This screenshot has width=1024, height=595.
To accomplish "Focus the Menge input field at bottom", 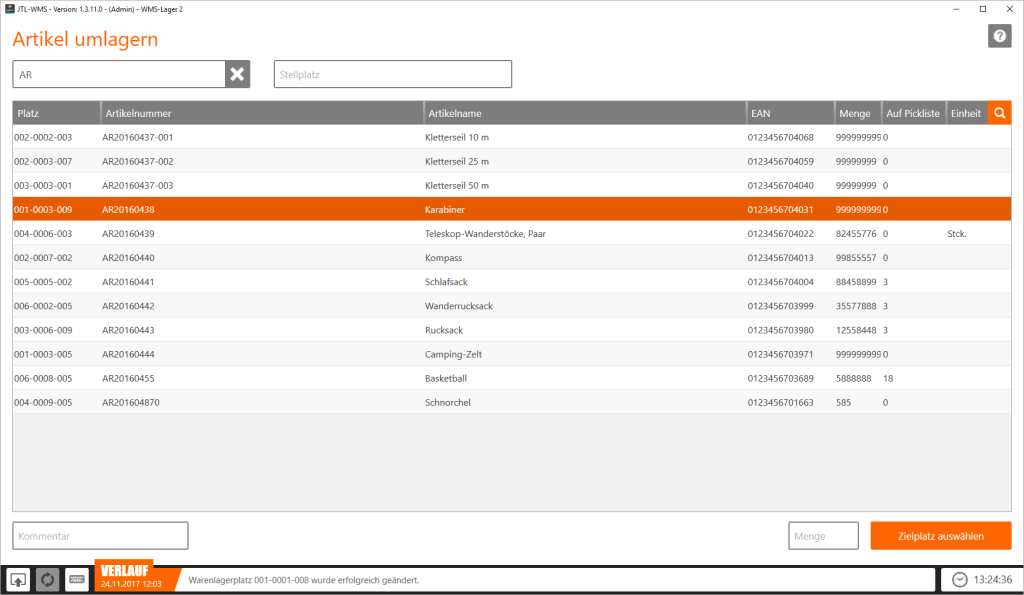I will [823, 536].
